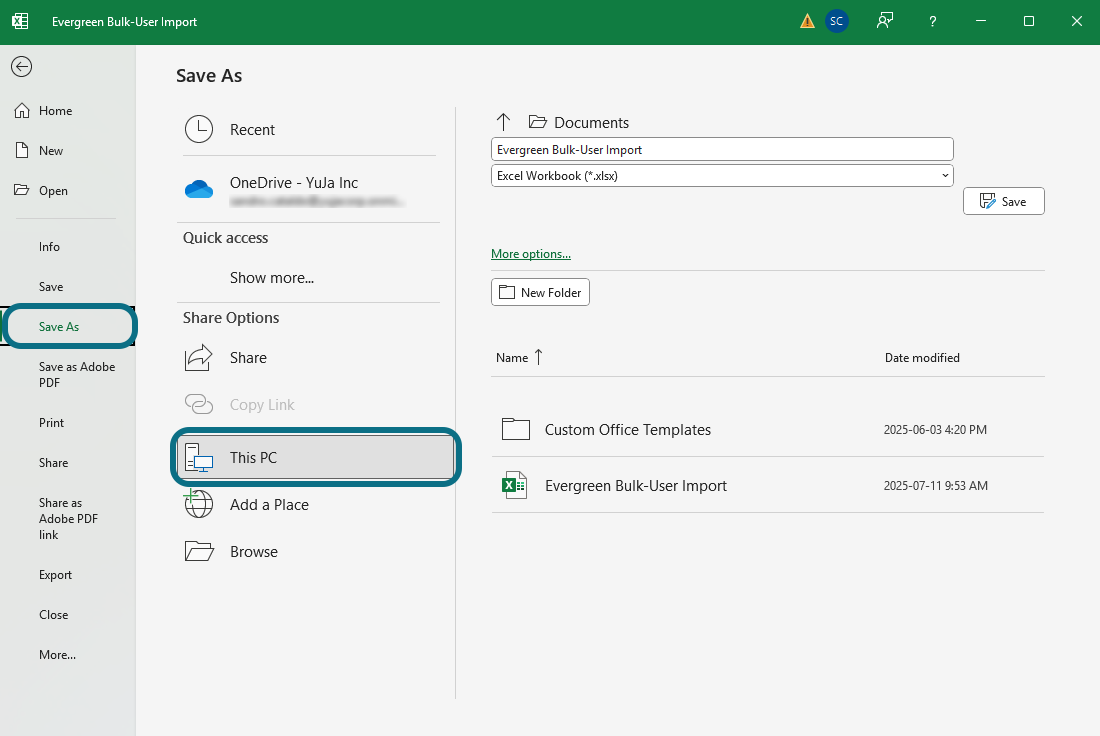Click the Save button
Viewport: 1100px width, 736px height.
pos(1003,201)
